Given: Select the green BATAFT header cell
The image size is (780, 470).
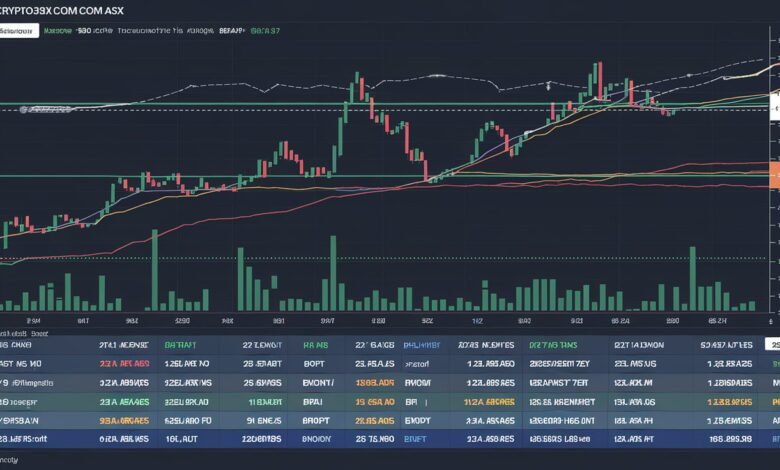Looking at the screenshot, I should tap(181, 345).
